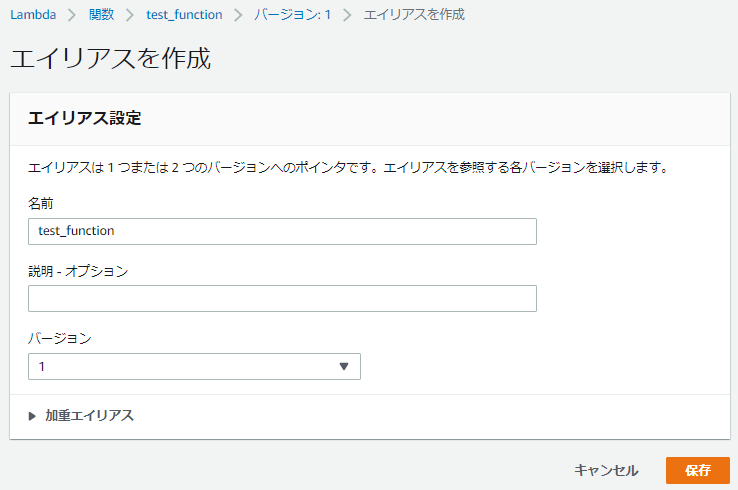Click the chevron right after test_function breadcrumb

[238, 15]
